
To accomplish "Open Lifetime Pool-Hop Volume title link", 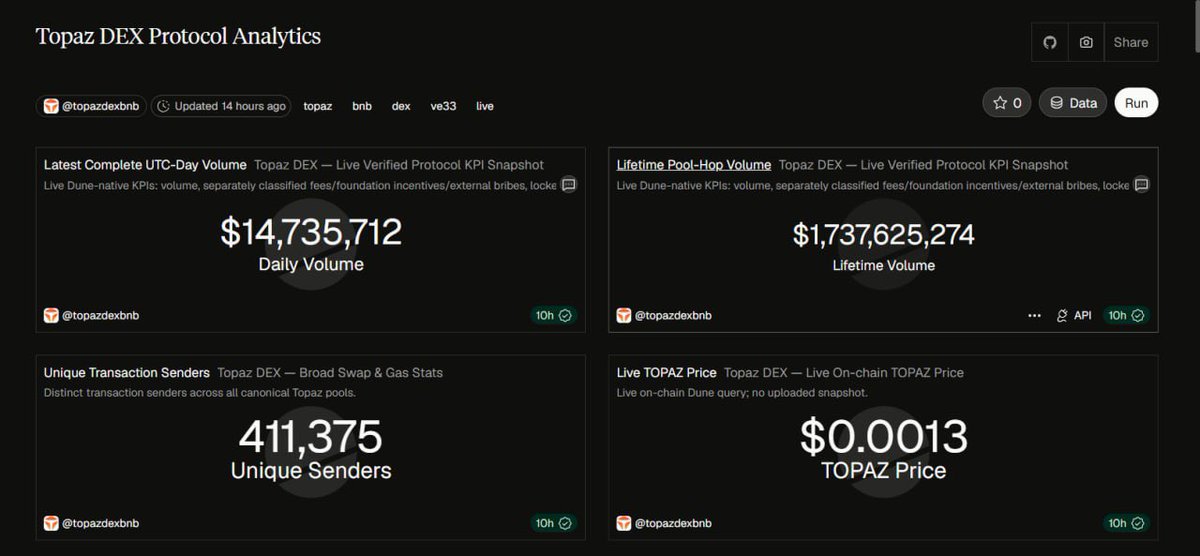I will tap(694, 165).
